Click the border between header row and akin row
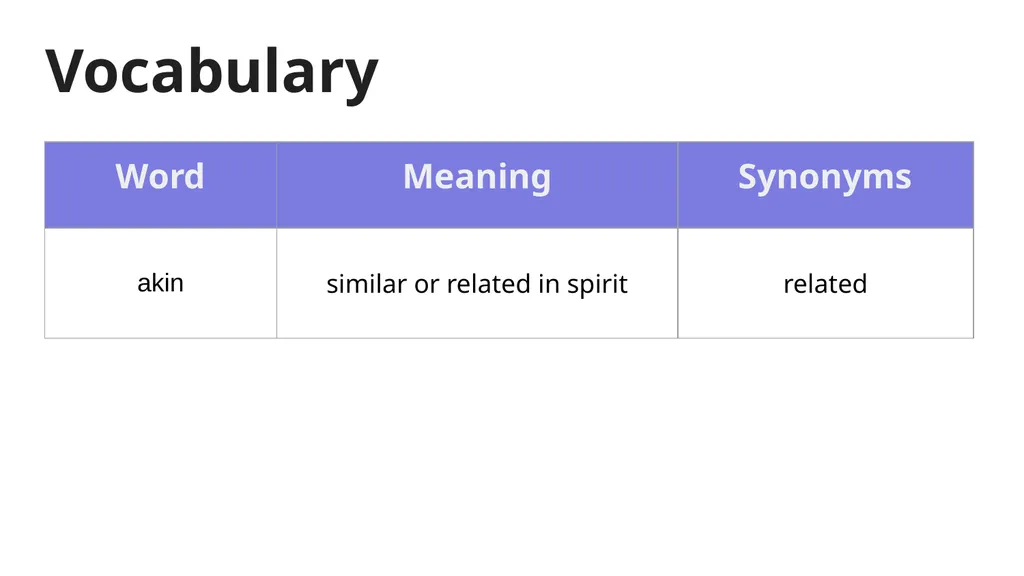Screen dimensions: 1024x576 click(x=509, y=228)
